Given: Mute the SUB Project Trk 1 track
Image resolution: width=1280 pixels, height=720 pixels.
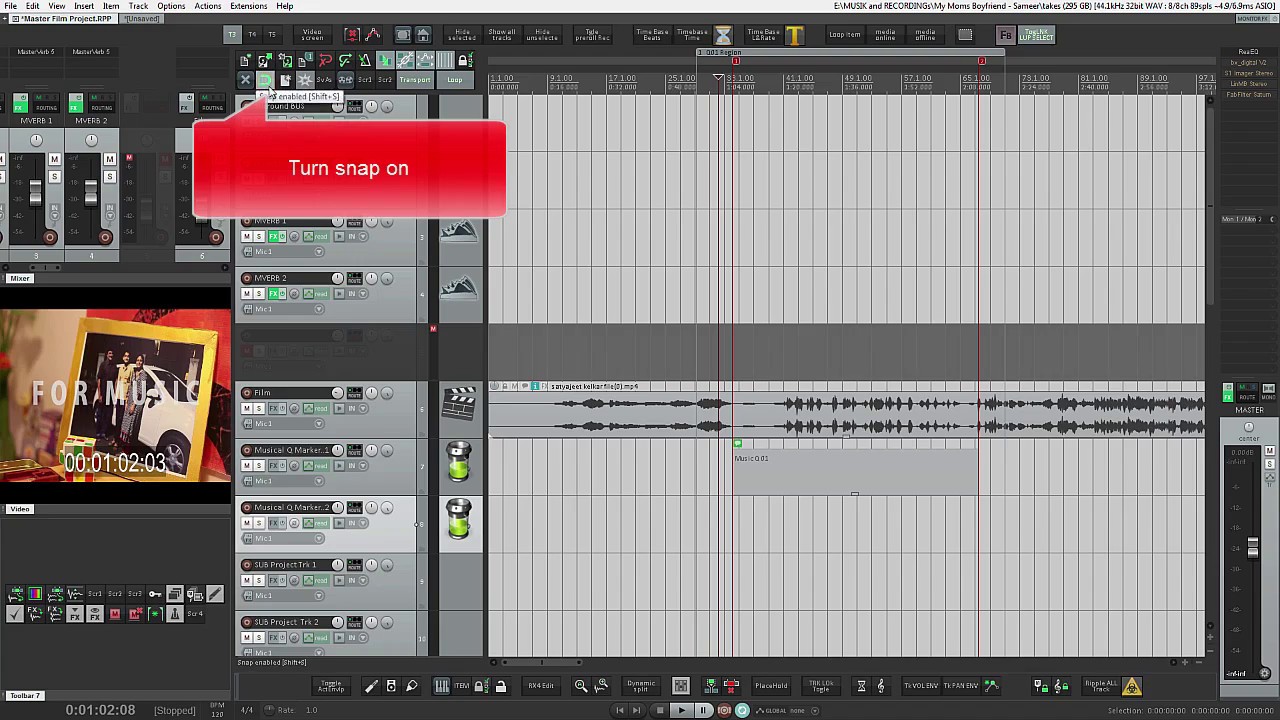Looking at the screenshot, I should [x=247, y=580].
